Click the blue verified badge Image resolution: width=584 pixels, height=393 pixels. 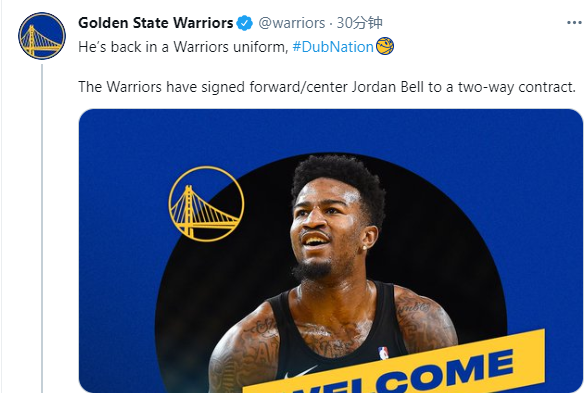coord(245,23)
